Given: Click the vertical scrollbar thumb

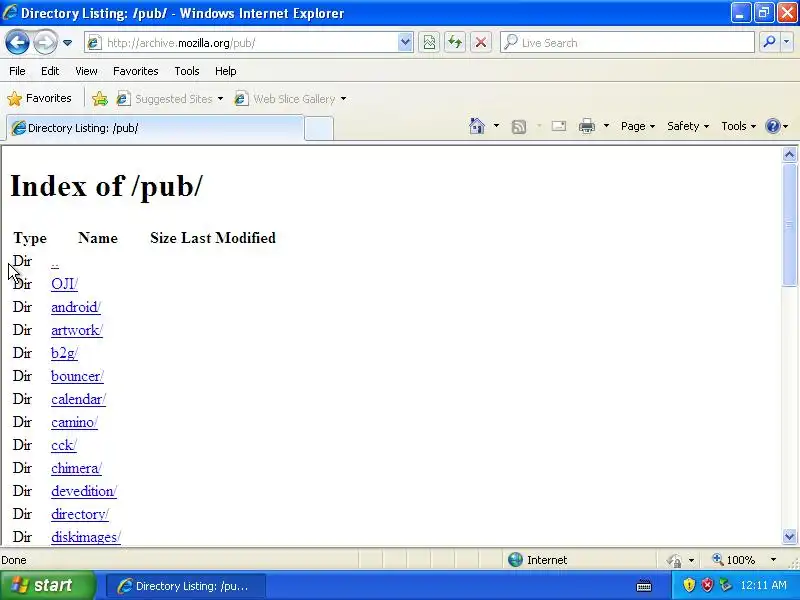Looking at the screenshot, I should coord(789,225).
